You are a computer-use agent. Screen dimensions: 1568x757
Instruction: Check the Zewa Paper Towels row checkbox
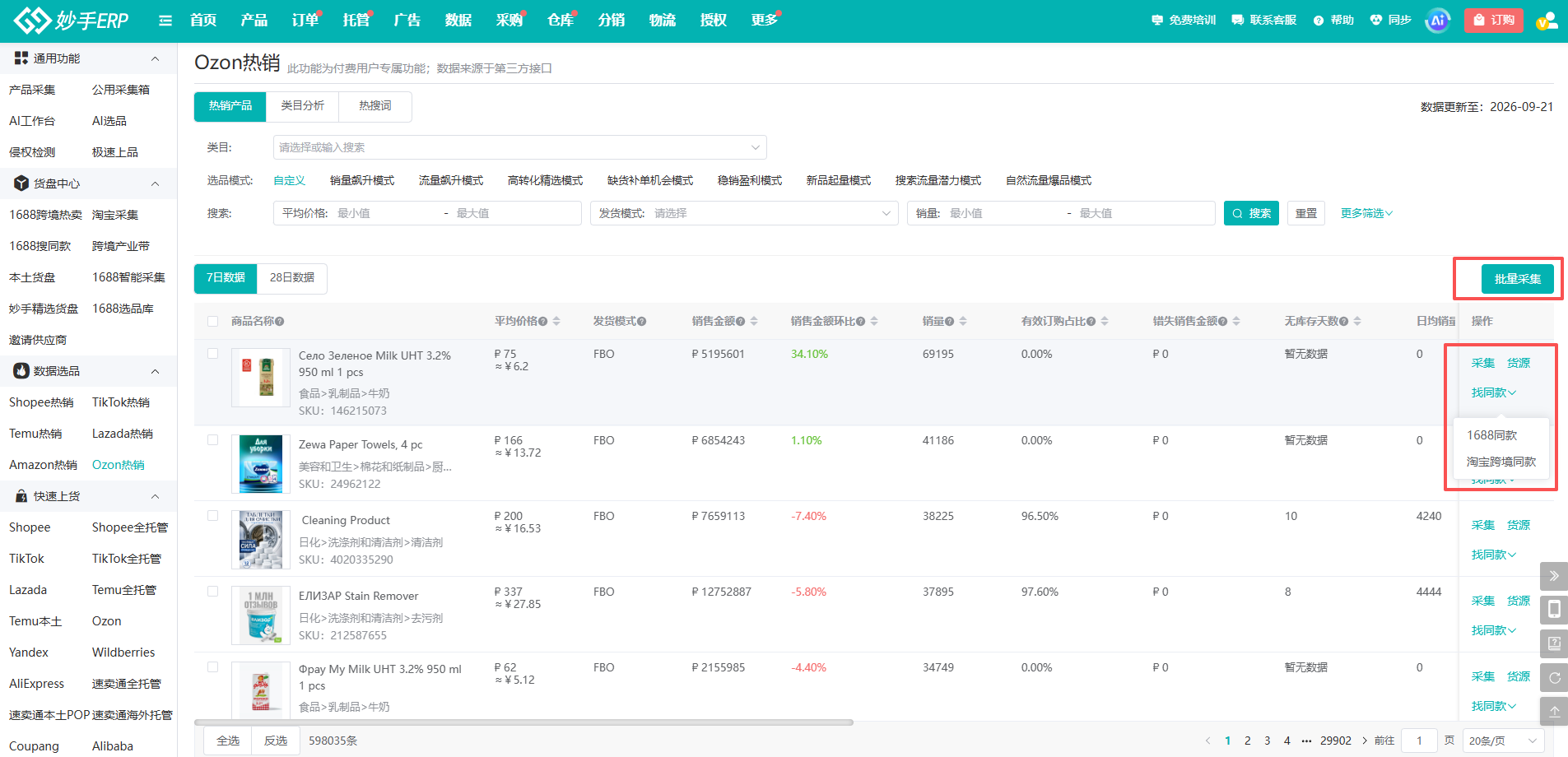coord(213,440)
